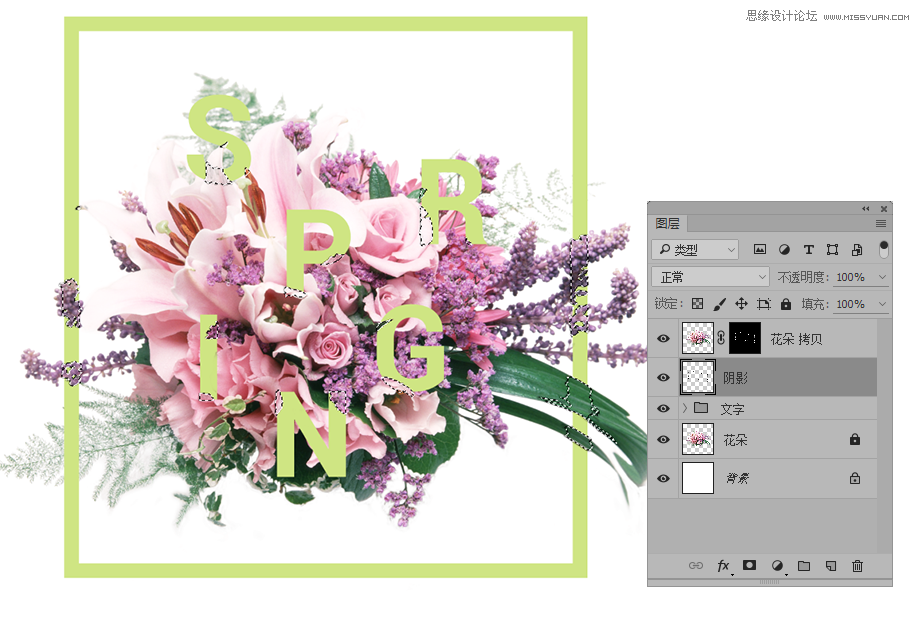
Task: Expand the 文字 group chevron
Action: (685, 408)
